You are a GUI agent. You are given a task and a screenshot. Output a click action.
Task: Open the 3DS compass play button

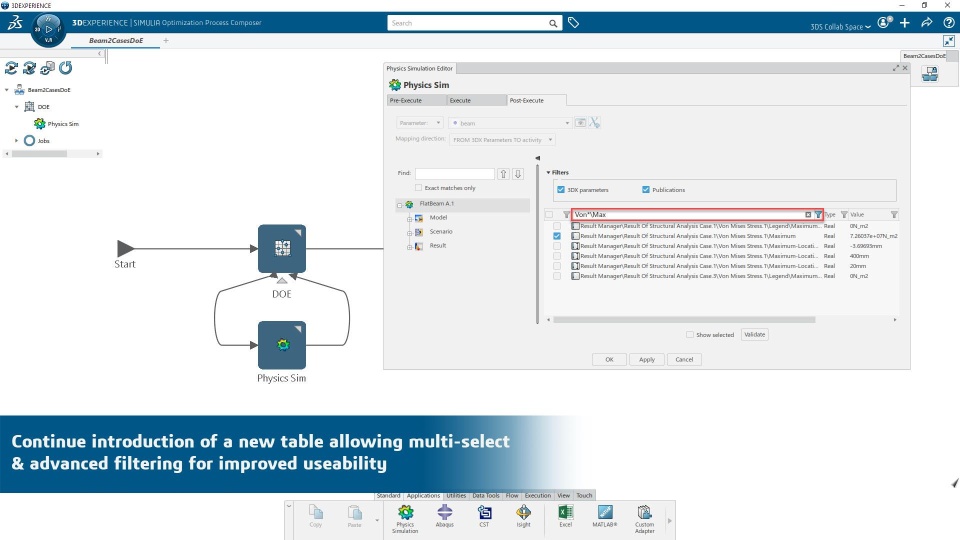click(x=48, y=29)
